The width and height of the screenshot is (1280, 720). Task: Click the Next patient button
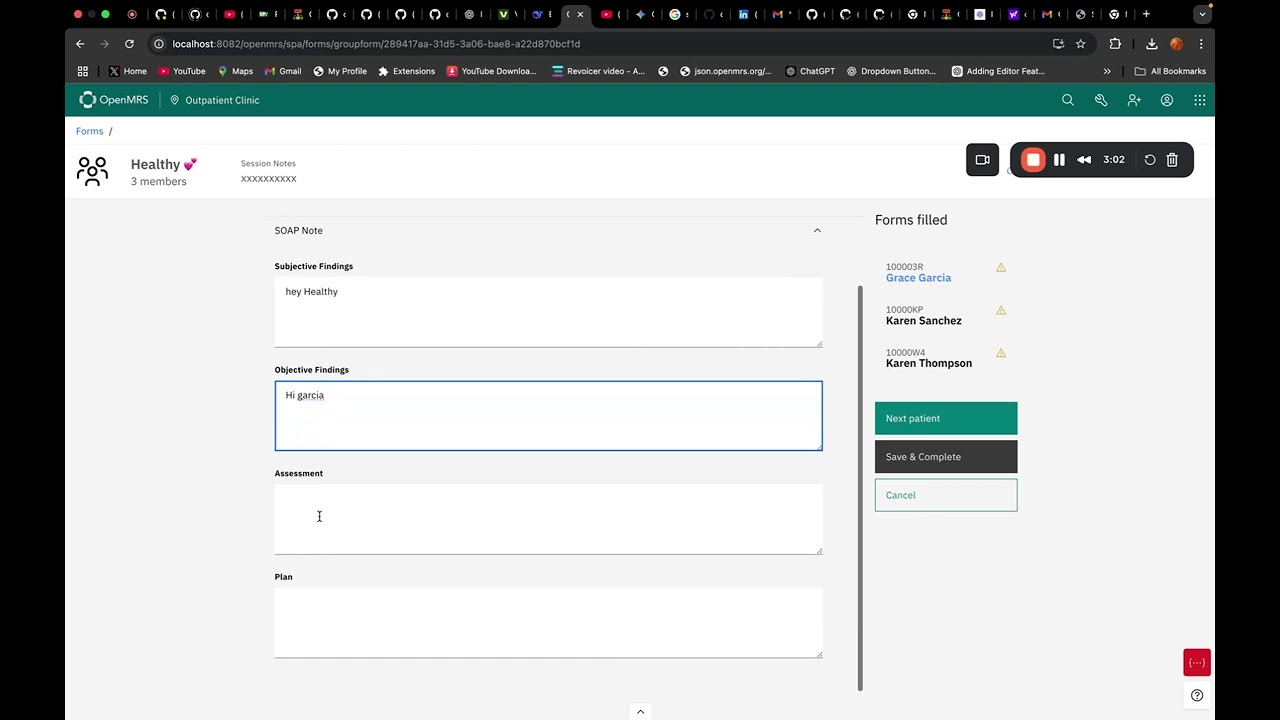click(946, 418)
